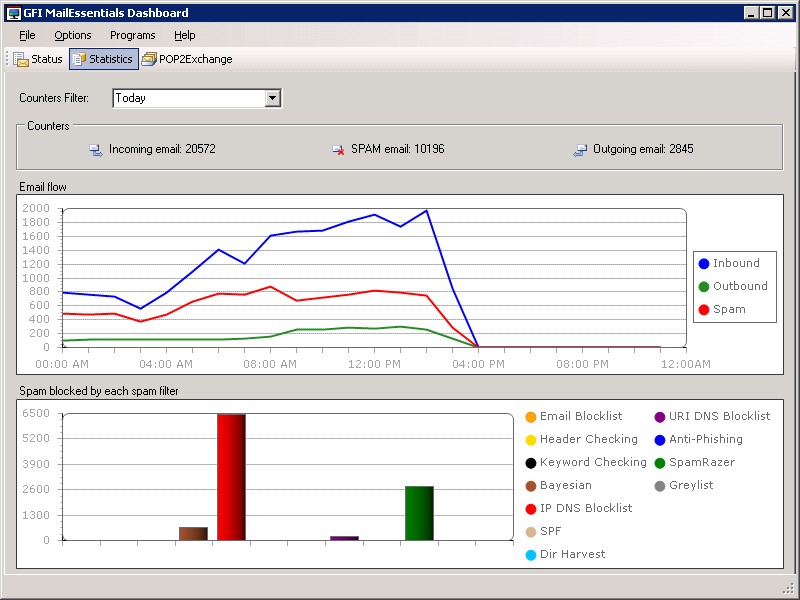Viewport: 800px width, 600px height.
Task: Minimize the Dashboard window
Action: pyautogui.click(x=750, y=13)
